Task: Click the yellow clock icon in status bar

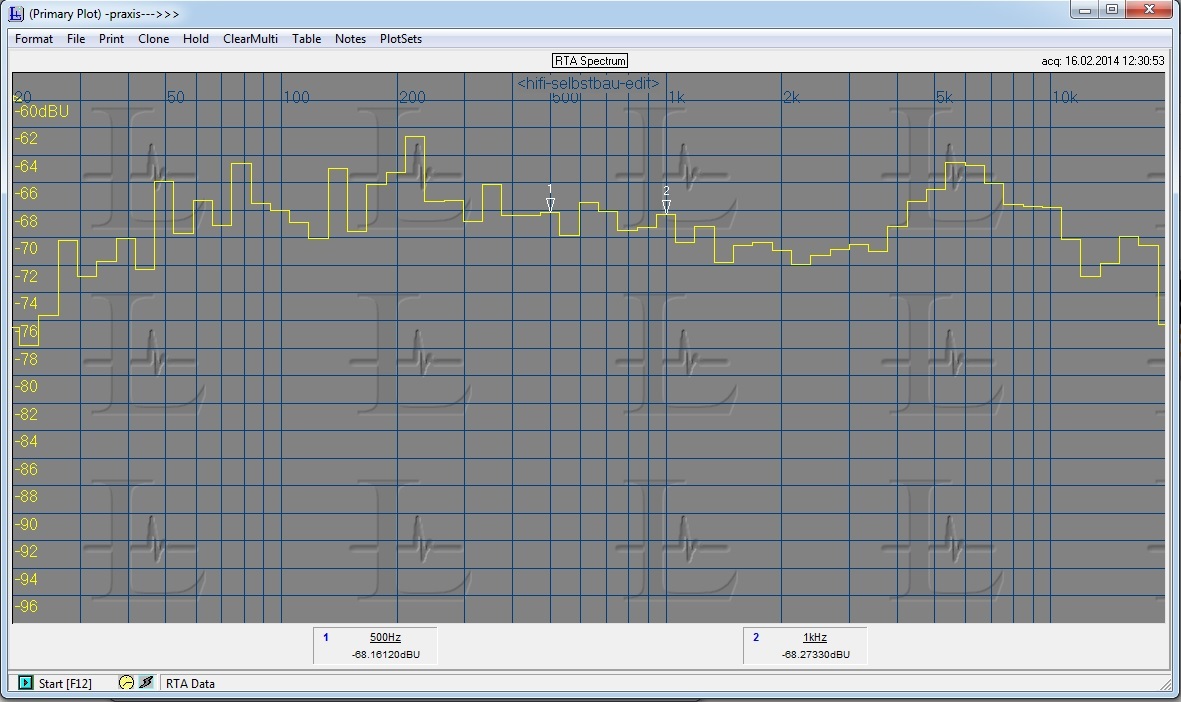Action: point(126,682)
